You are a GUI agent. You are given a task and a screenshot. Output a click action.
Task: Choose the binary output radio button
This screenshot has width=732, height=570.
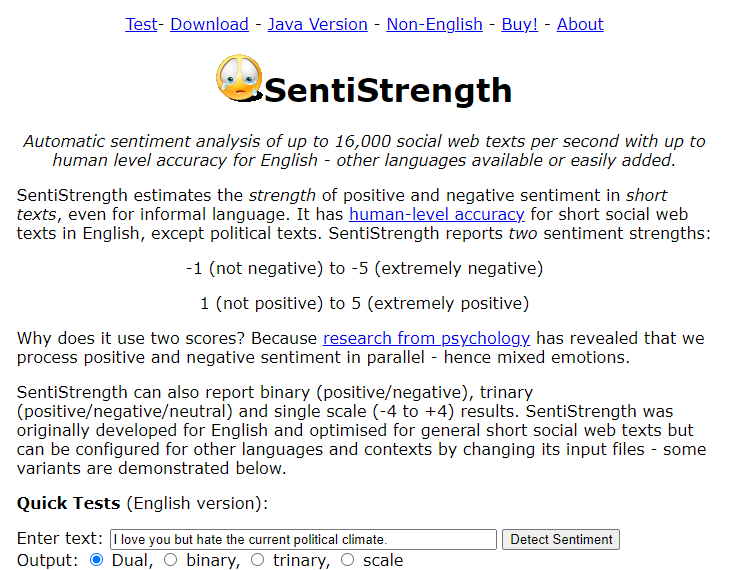point(171,560)
